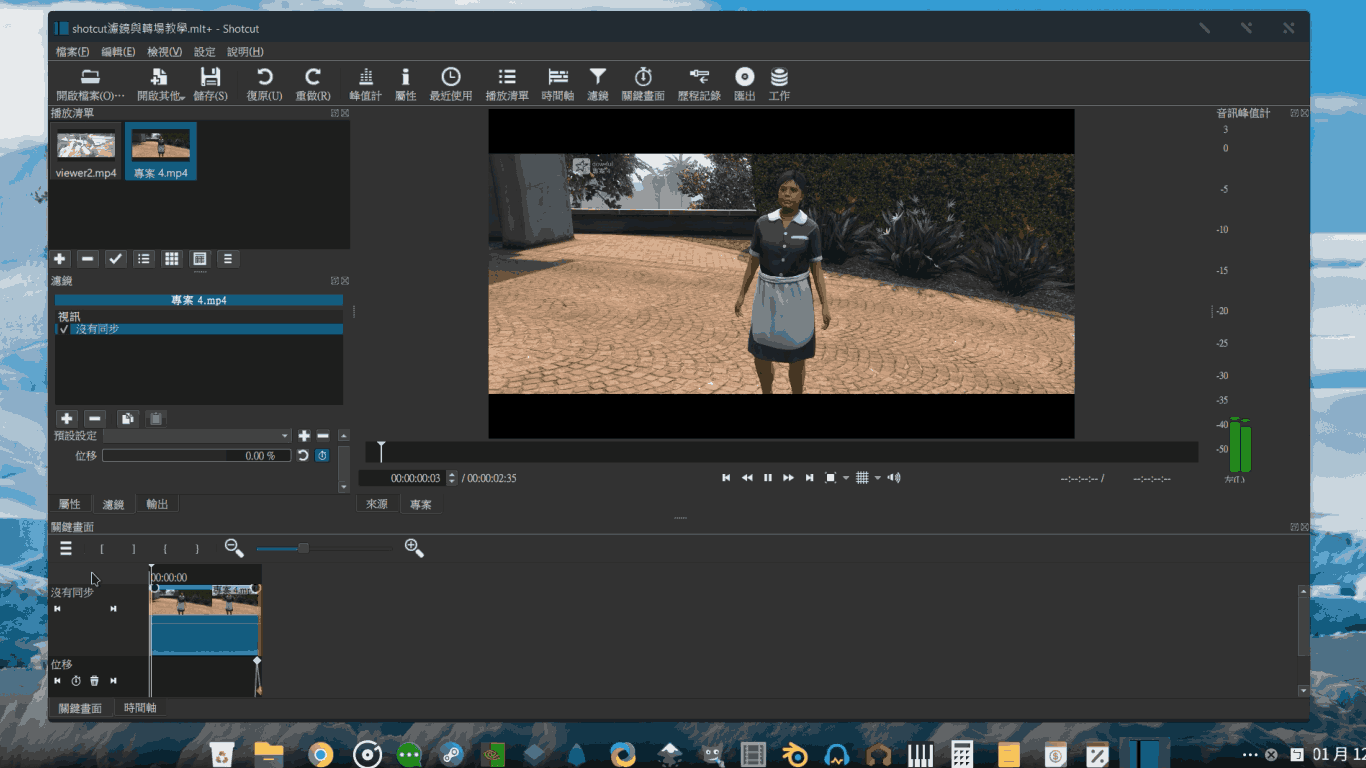Skip to end in player controls

(810, 478)
